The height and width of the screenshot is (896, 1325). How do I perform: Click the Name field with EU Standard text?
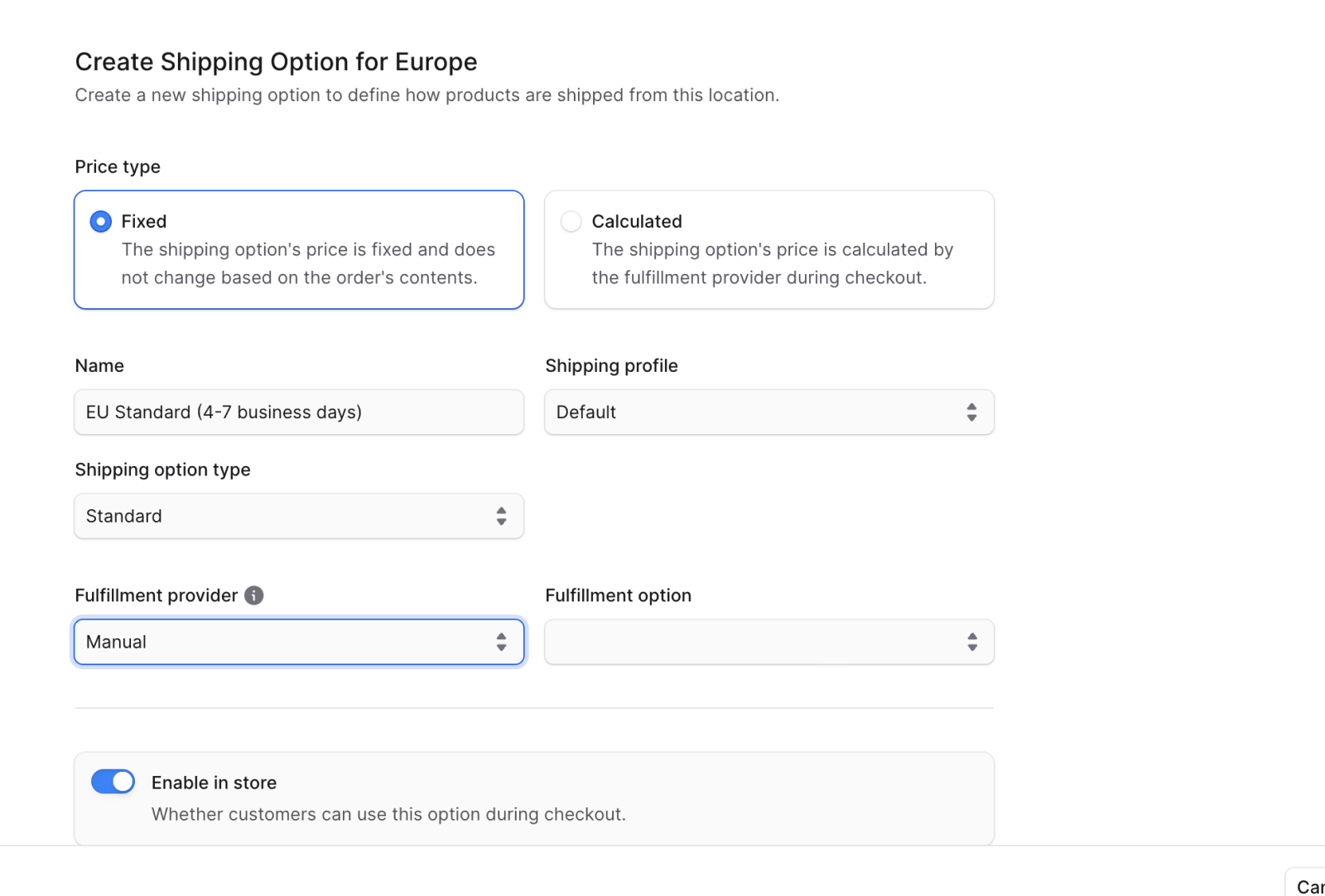pos(298,412)
